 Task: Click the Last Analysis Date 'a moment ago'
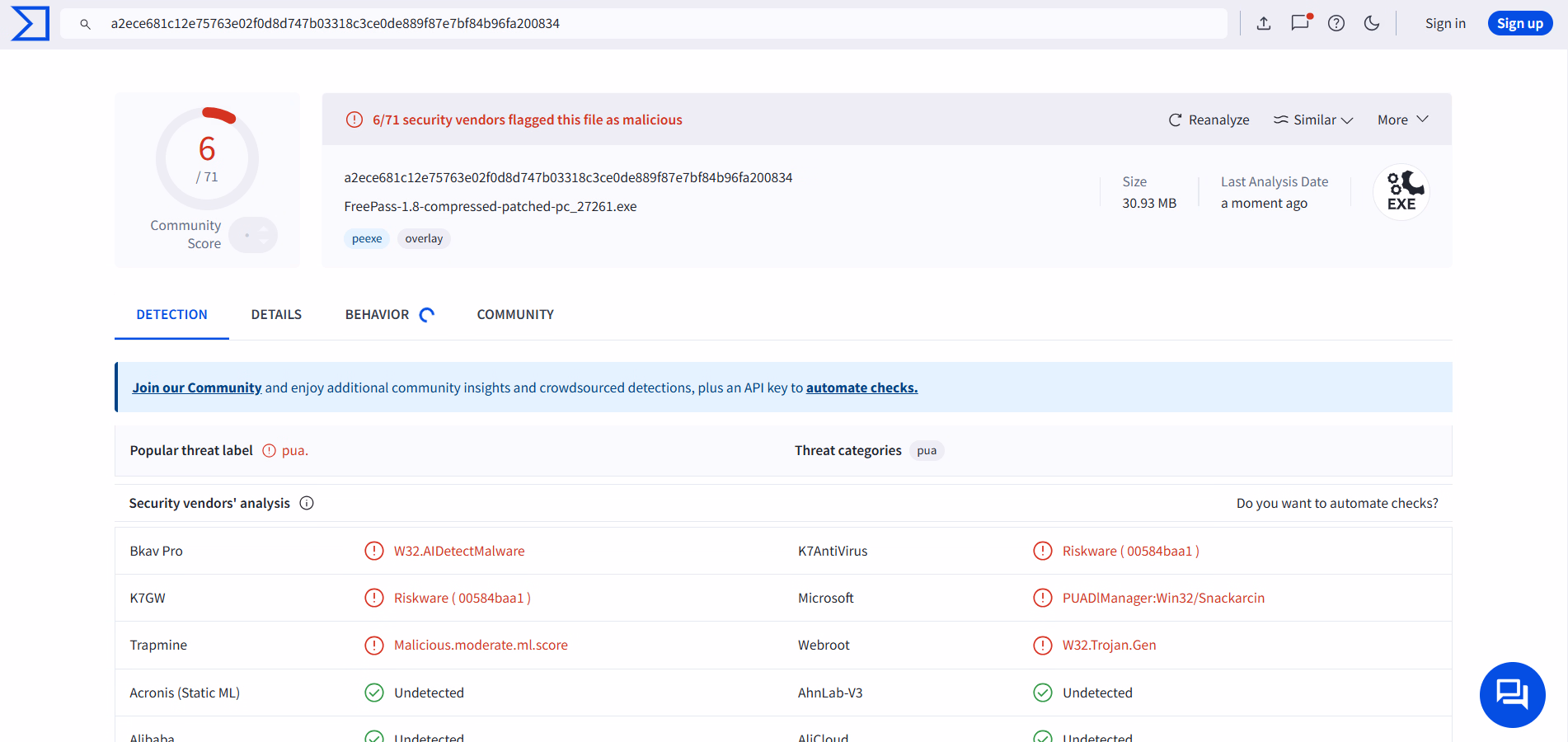[1264, 203]
